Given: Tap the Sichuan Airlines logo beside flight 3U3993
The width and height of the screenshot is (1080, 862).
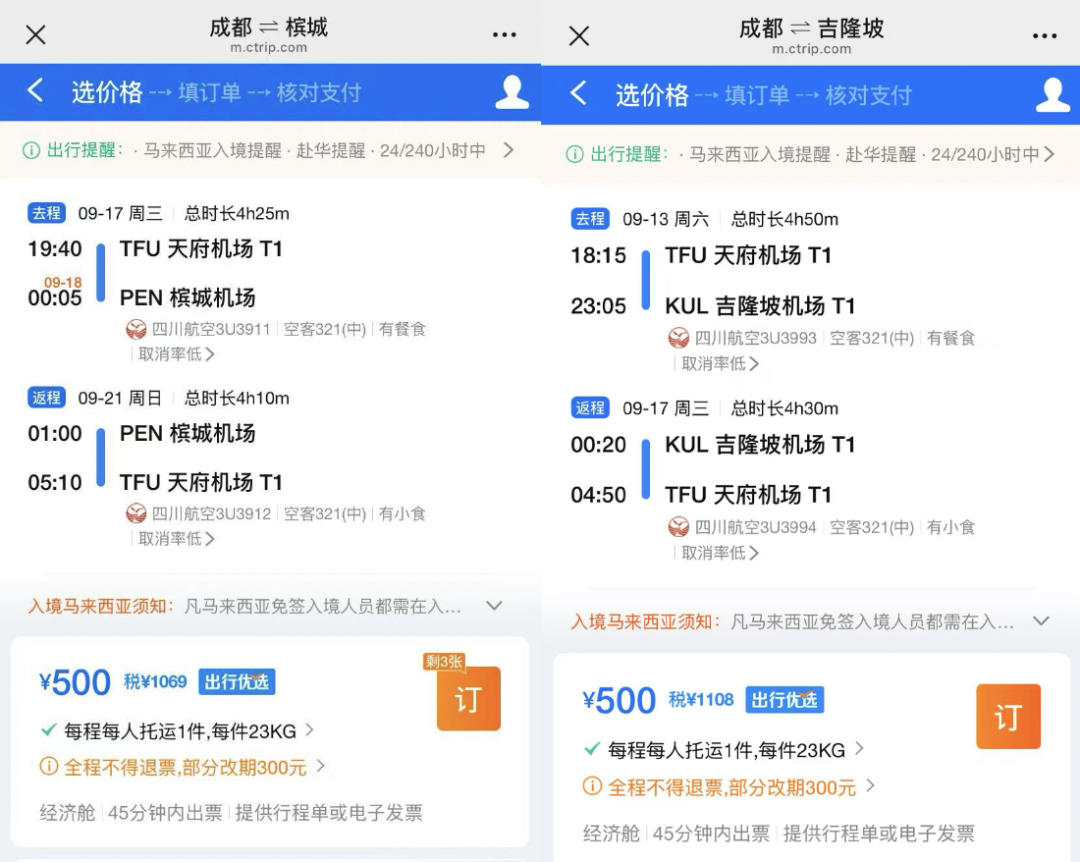Looking at the screenshot, I should [678, 338].
